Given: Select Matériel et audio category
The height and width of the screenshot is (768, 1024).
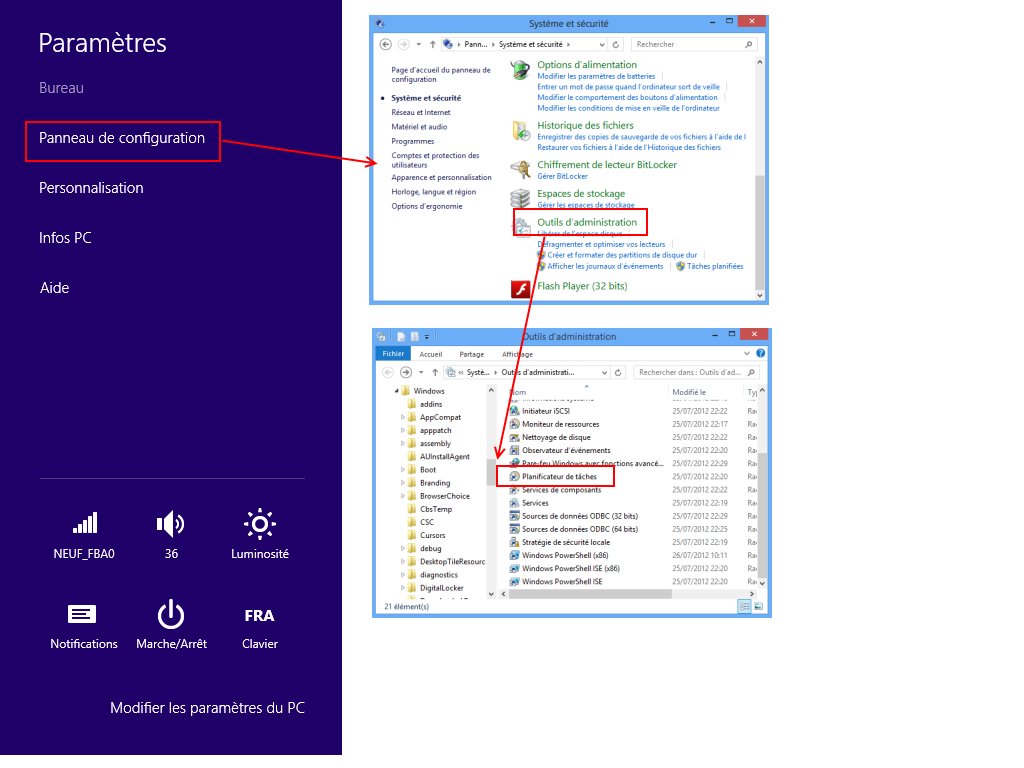Looking at the screenshot, I should pos(419,127).
